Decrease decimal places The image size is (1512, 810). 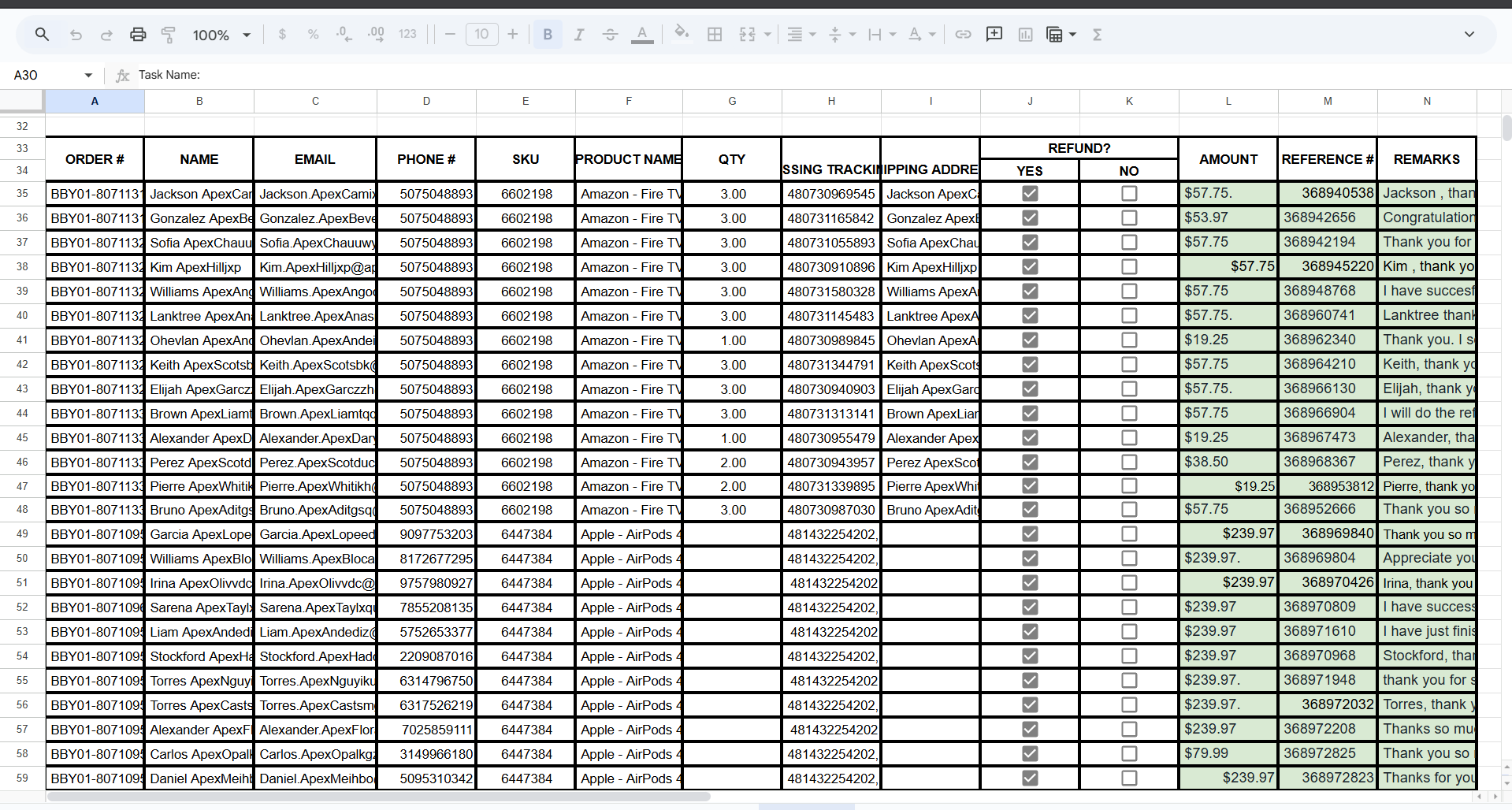coord(344,35)
